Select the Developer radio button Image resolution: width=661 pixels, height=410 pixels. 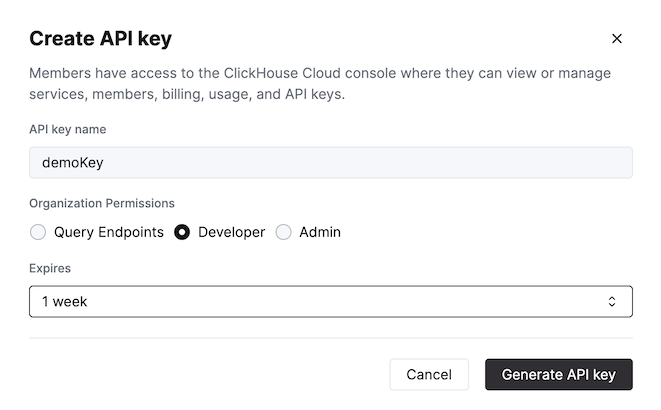182,232
